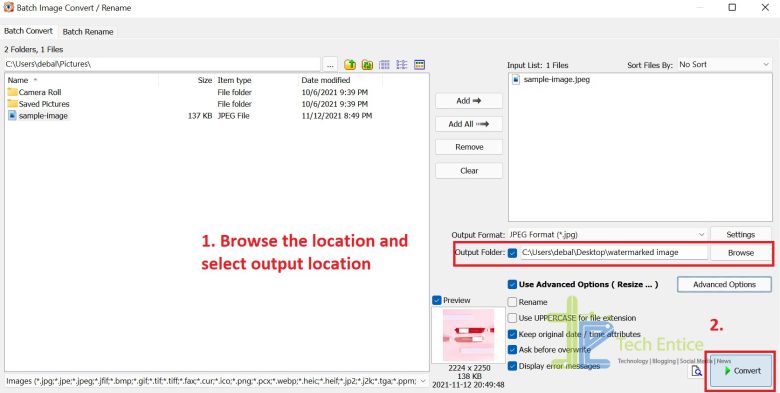Toggle the Output Folder checkbox
This screenshot has height=393, width=780.
pos(512,253)
